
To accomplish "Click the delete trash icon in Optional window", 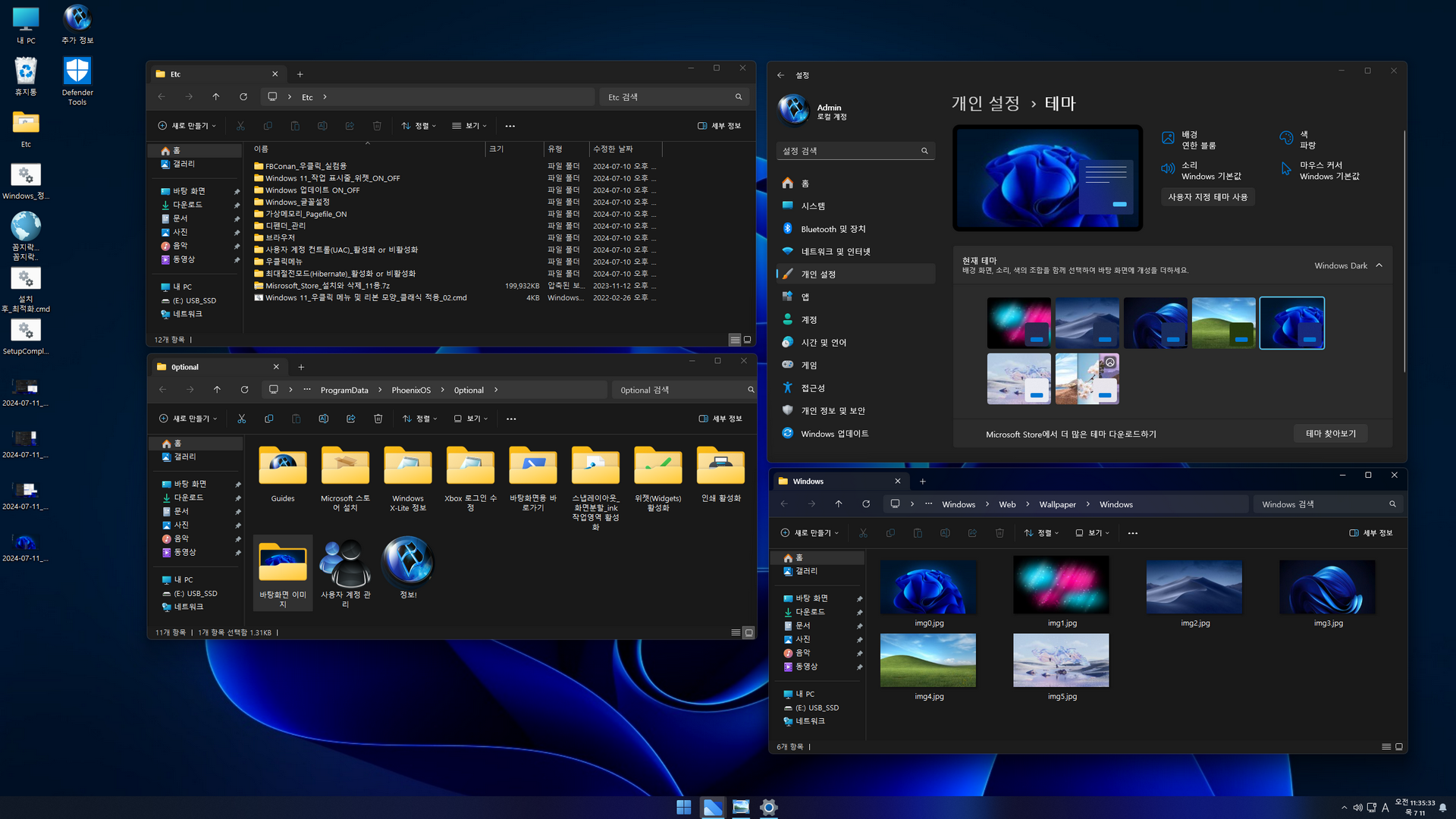I will click(378, 419).
